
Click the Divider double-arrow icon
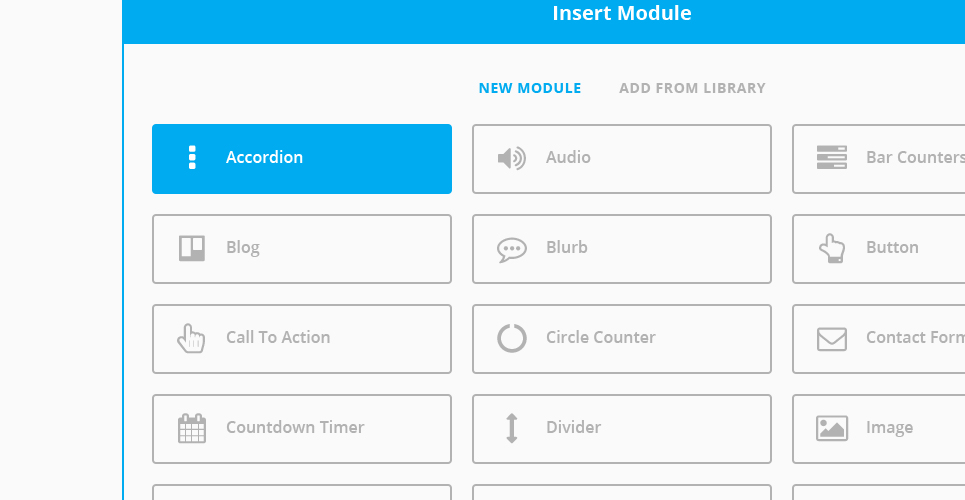coord(511,429)
